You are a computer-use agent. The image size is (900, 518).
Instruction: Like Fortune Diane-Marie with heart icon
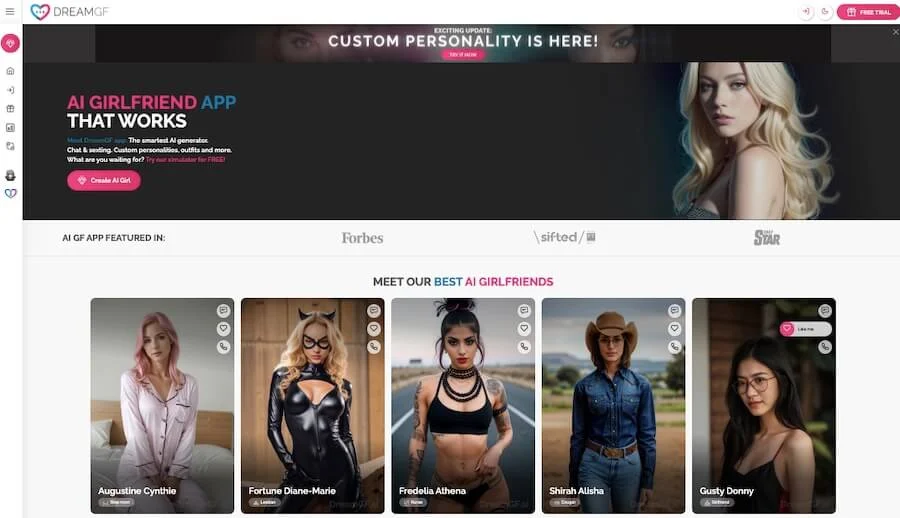click(x=374, y=328)
